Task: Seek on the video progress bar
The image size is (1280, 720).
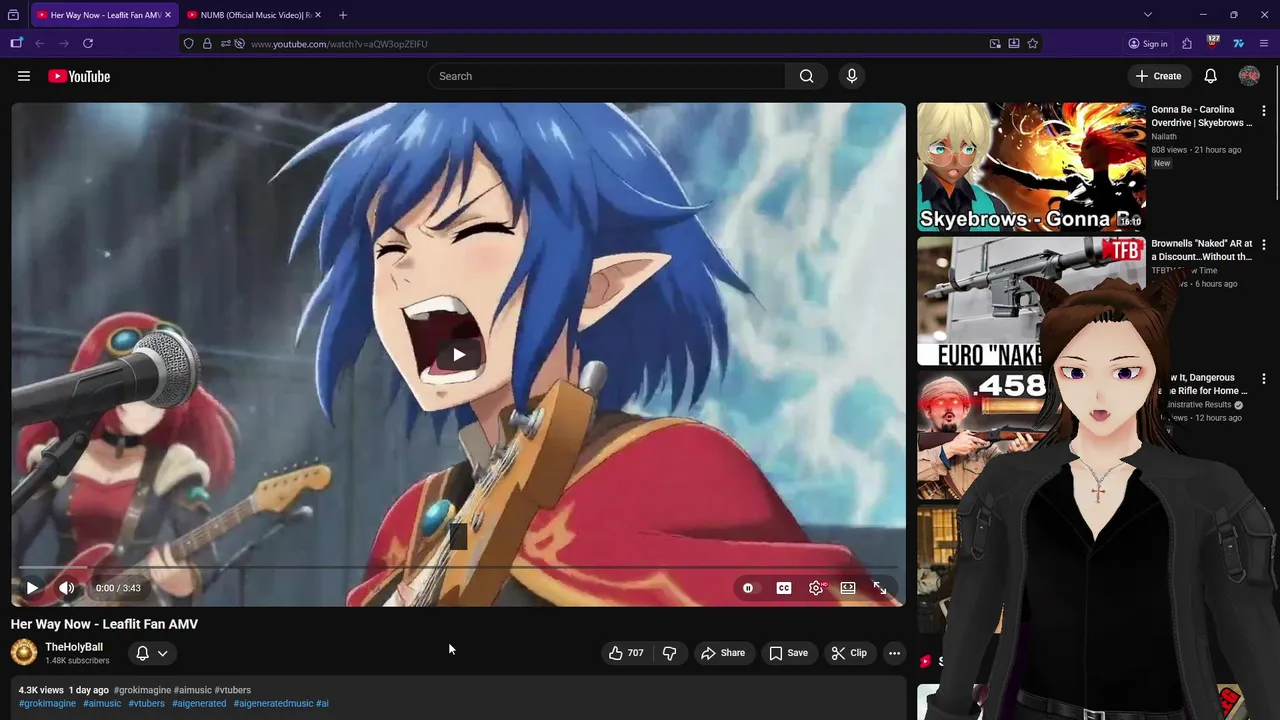Action: (x=458, y=568)
